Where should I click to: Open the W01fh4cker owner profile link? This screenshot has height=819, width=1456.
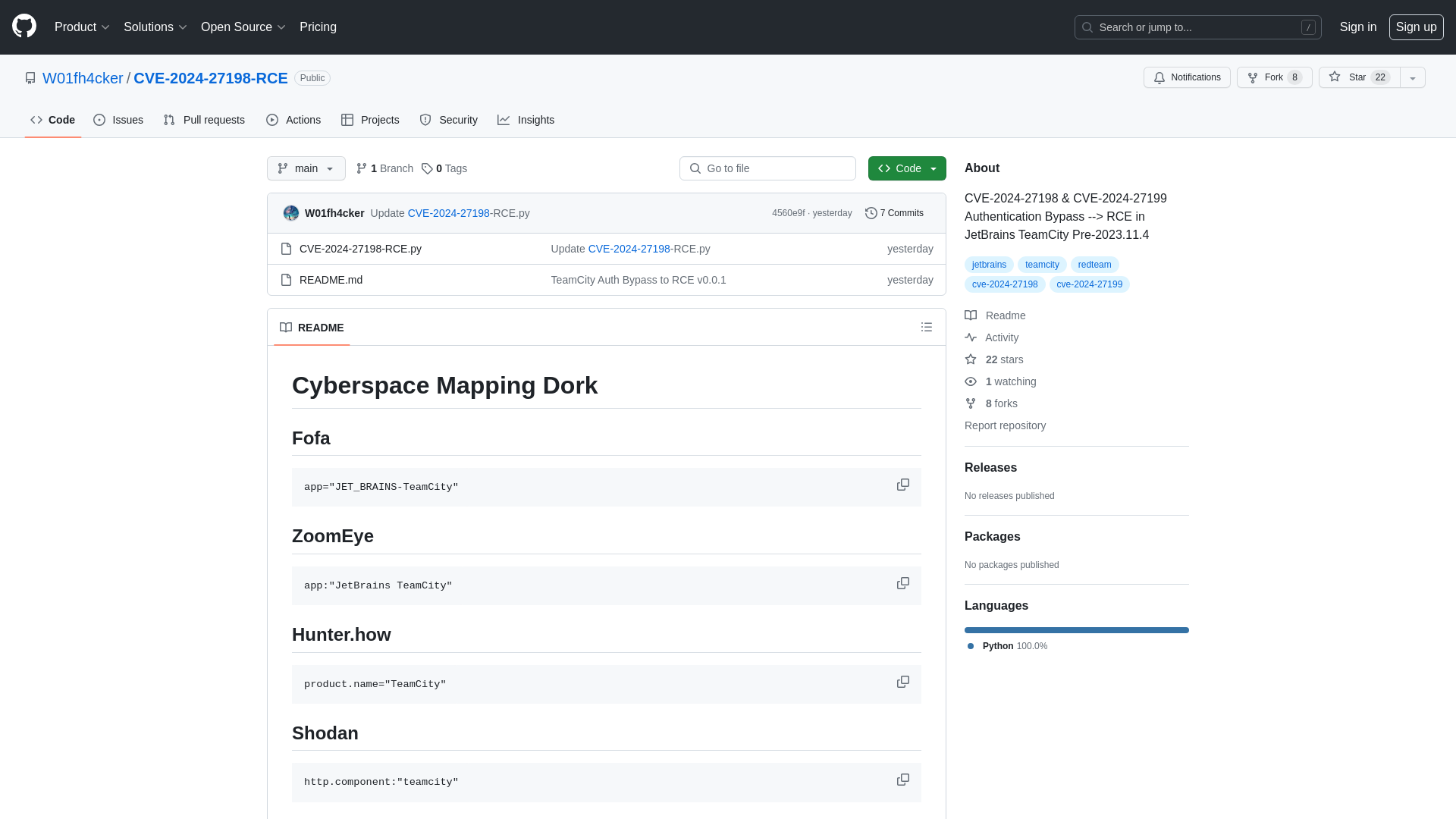pyautogui.click(x=83, y=78)
